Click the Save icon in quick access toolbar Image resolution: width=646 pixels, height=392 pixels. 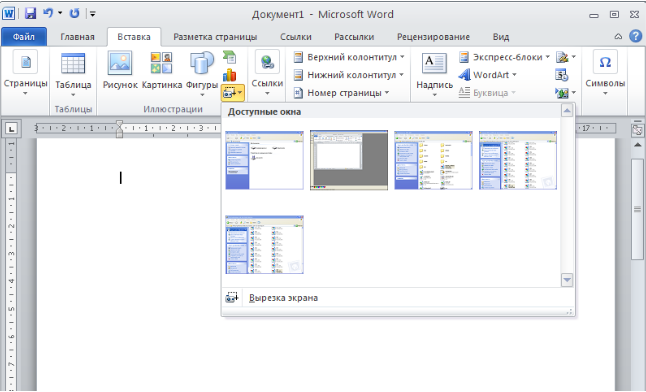tap(30, 13)
